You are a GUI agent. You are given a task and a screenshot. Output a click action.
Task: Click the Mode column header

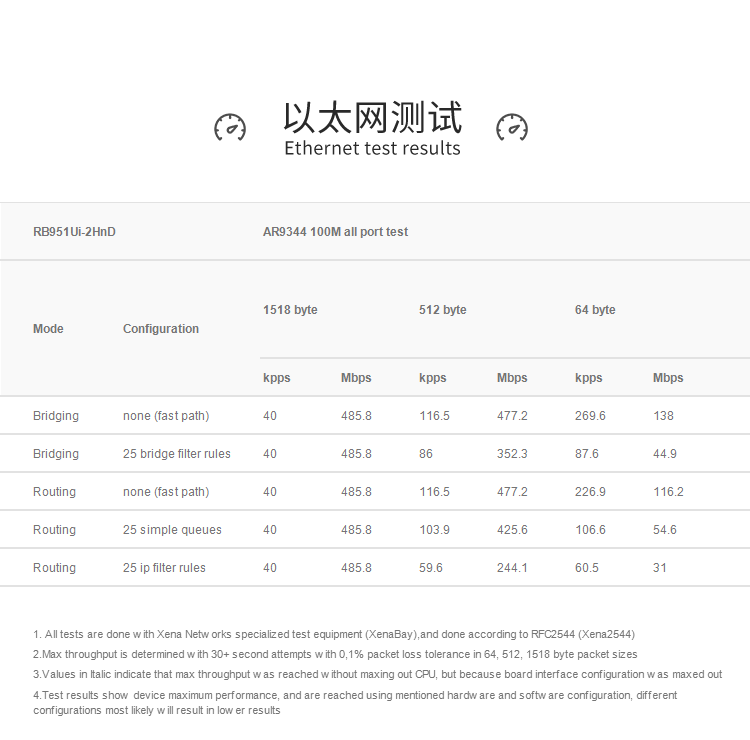pos(48,329)
